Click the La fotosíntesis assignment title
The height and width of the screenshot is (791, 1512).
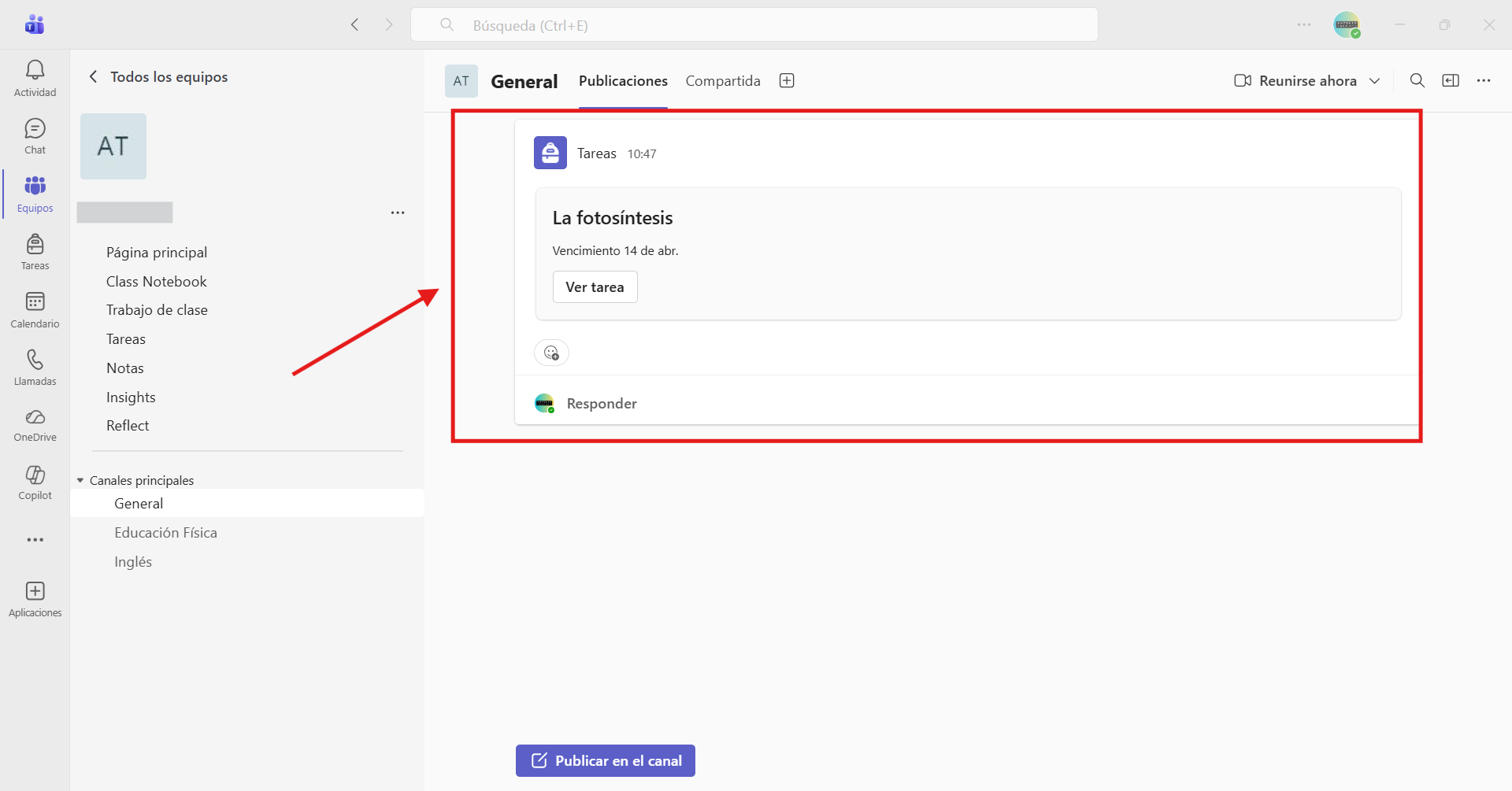coord(613,218)
